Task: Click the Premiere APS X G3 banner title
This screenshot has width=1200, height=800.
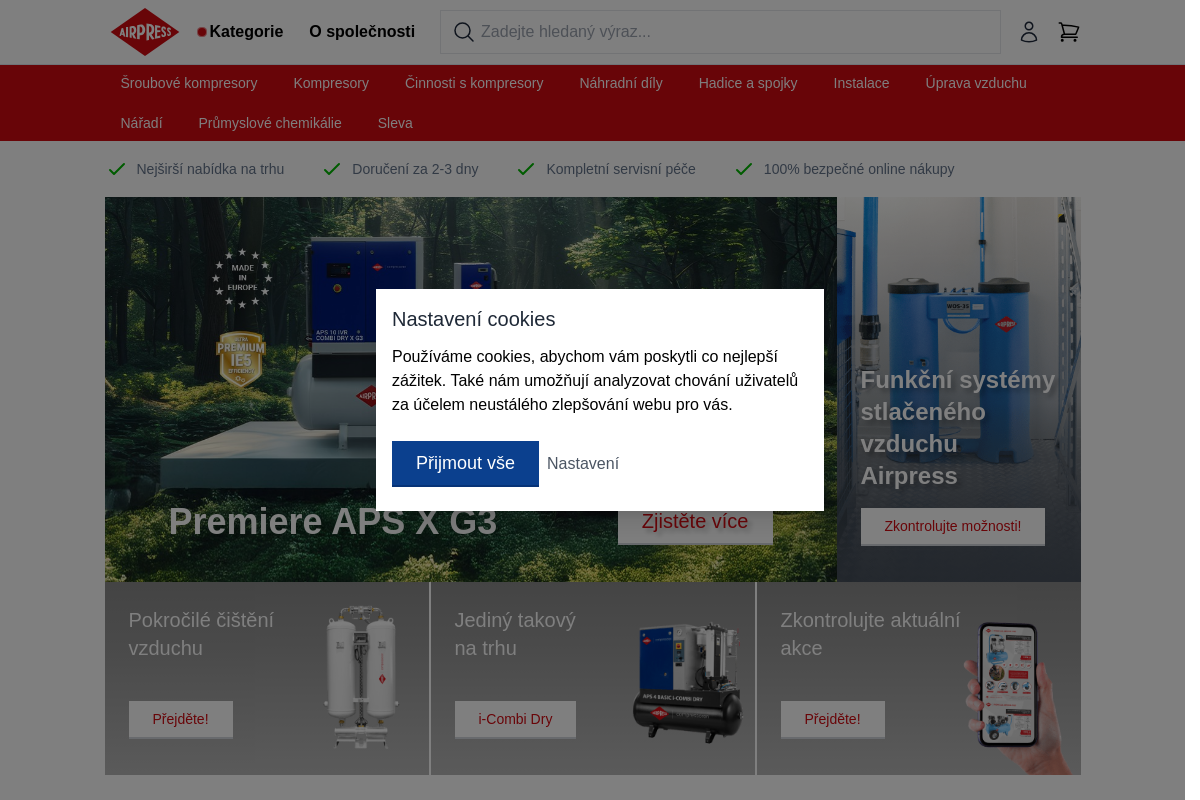Action: click(333, 522)
